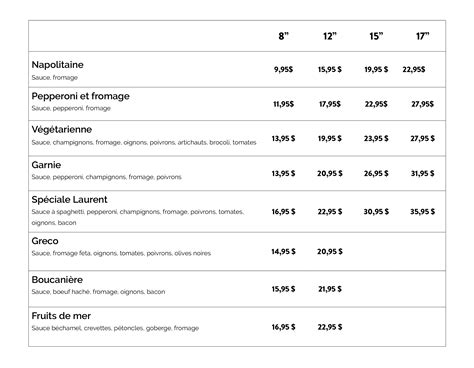Click the Fruits de mer title
Image resolution: width=474 pixels, height=368 pixels.
61,316
